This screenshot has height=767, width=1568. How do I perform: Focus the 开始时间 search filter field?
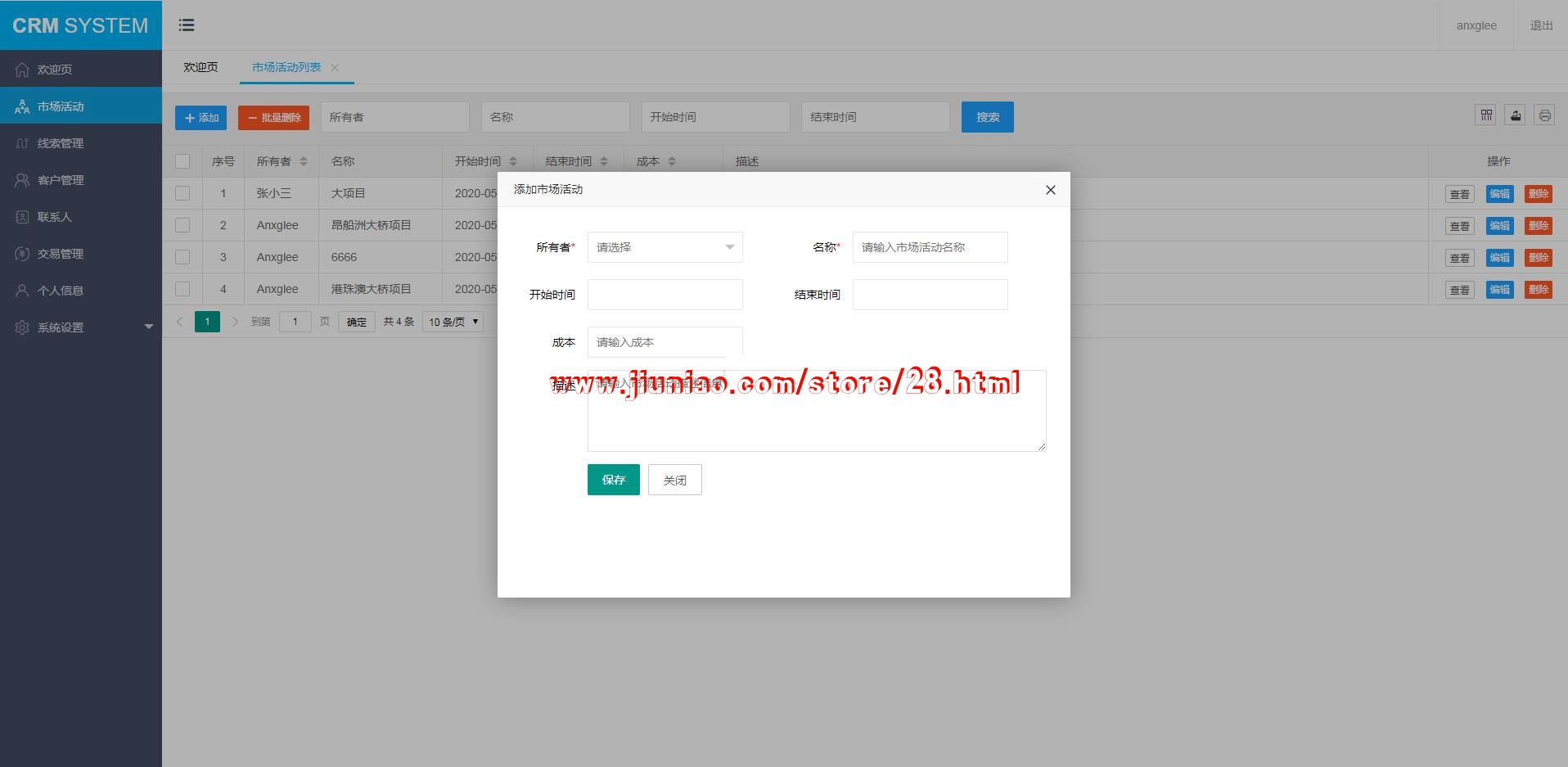pyautogui.click(x=716, y=117)
